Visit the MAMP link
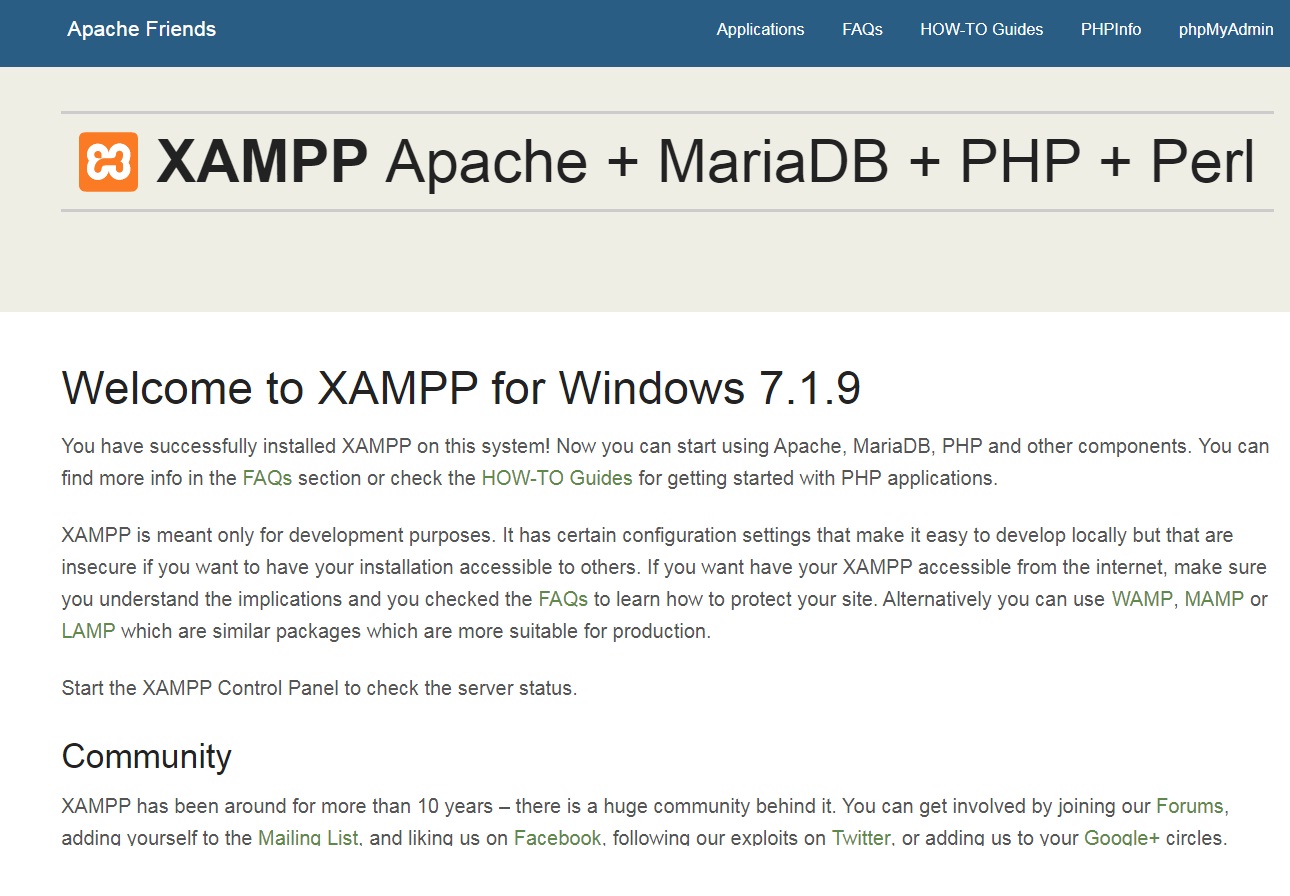Image resolution: width=1290 pixels, height=896 pixels. [x=1214, y=600]
